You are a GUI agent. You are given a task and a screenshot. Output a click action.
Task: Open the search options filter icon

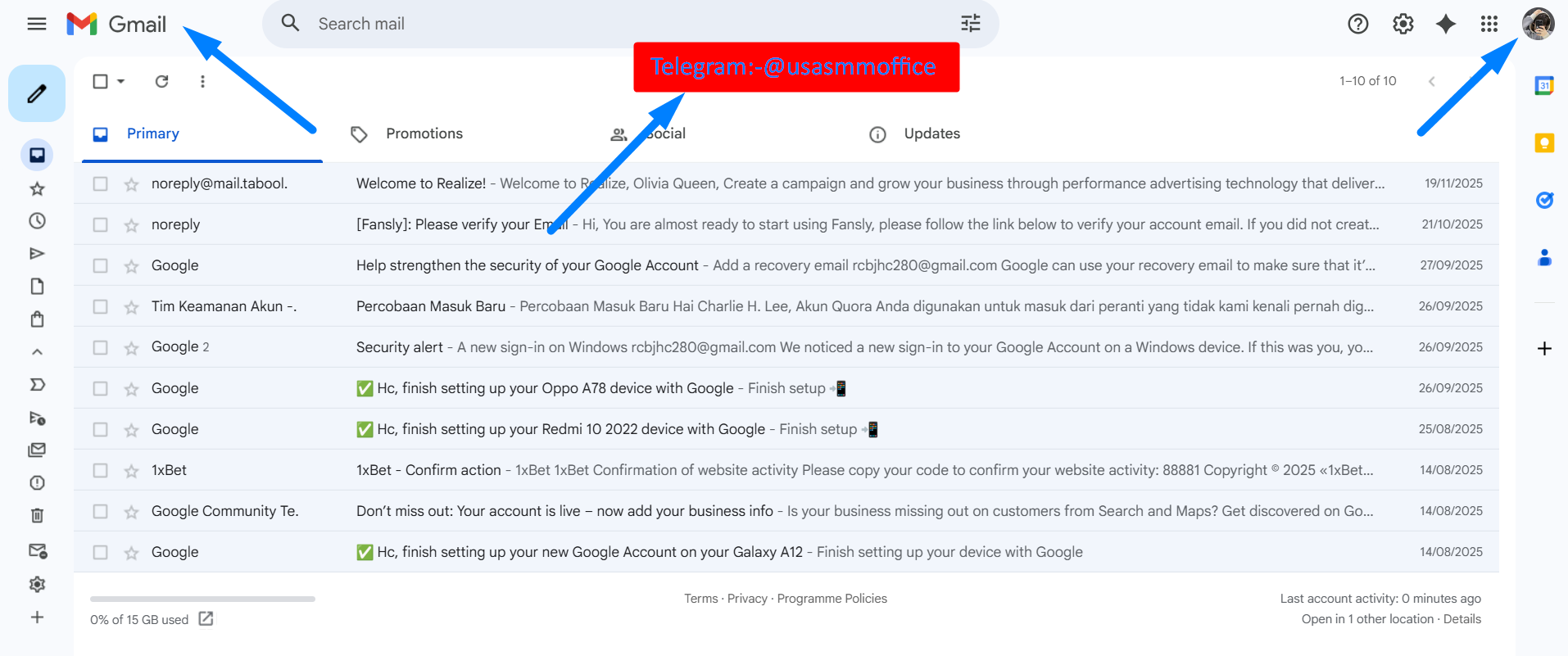(971, 24)
